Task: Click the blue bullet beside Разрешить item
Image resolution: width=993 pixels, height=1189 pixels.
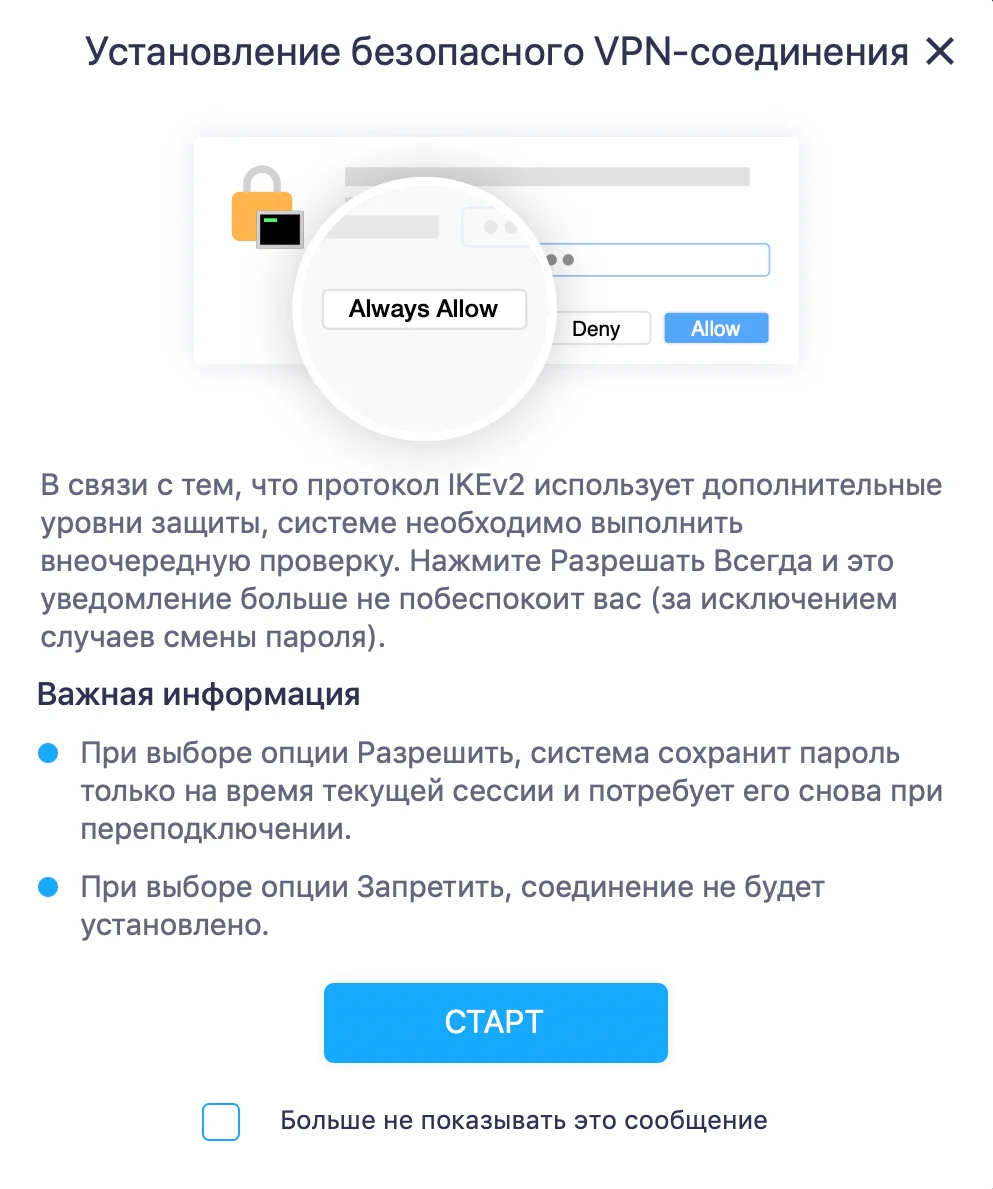Action: [x=49, y=753]
